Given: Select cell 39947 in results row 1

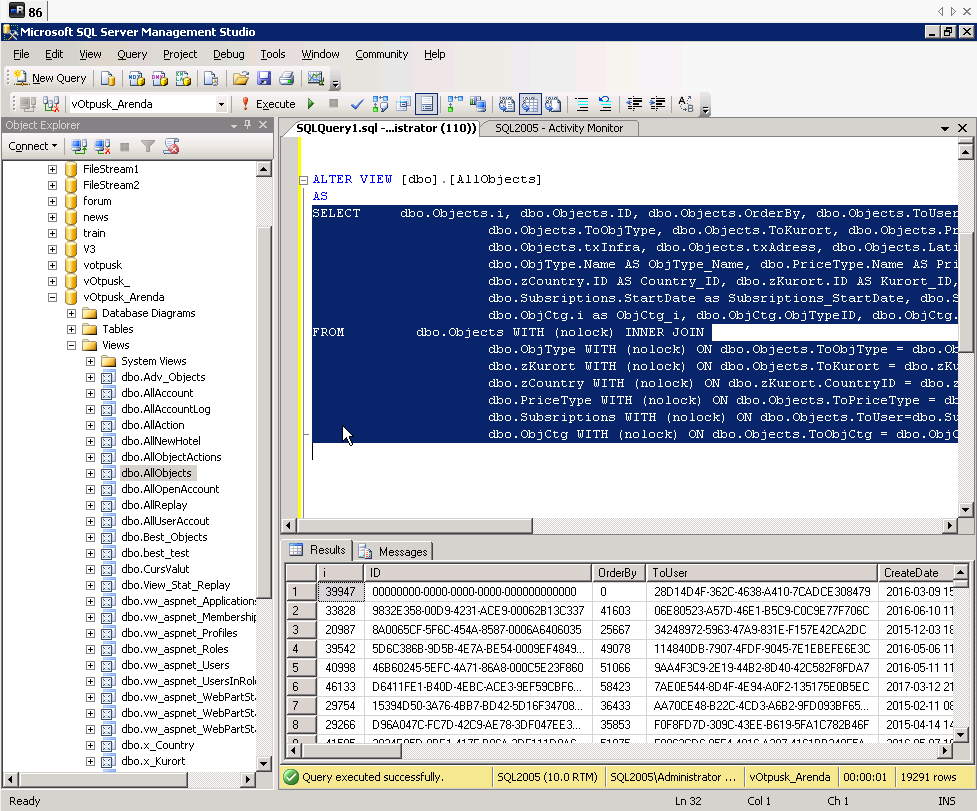Looking at the screenshot, I should click(x=340, y=592).
